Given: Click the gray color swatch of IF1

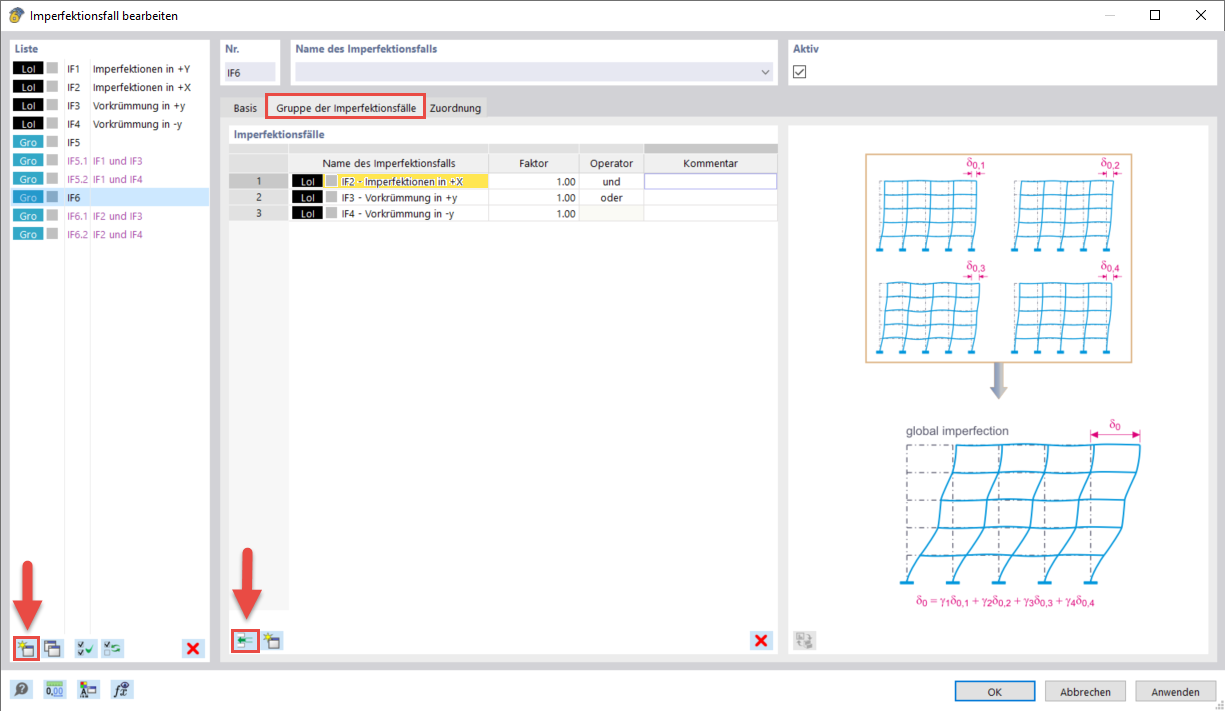Looking at the screenshot, I should click(53, 70).
